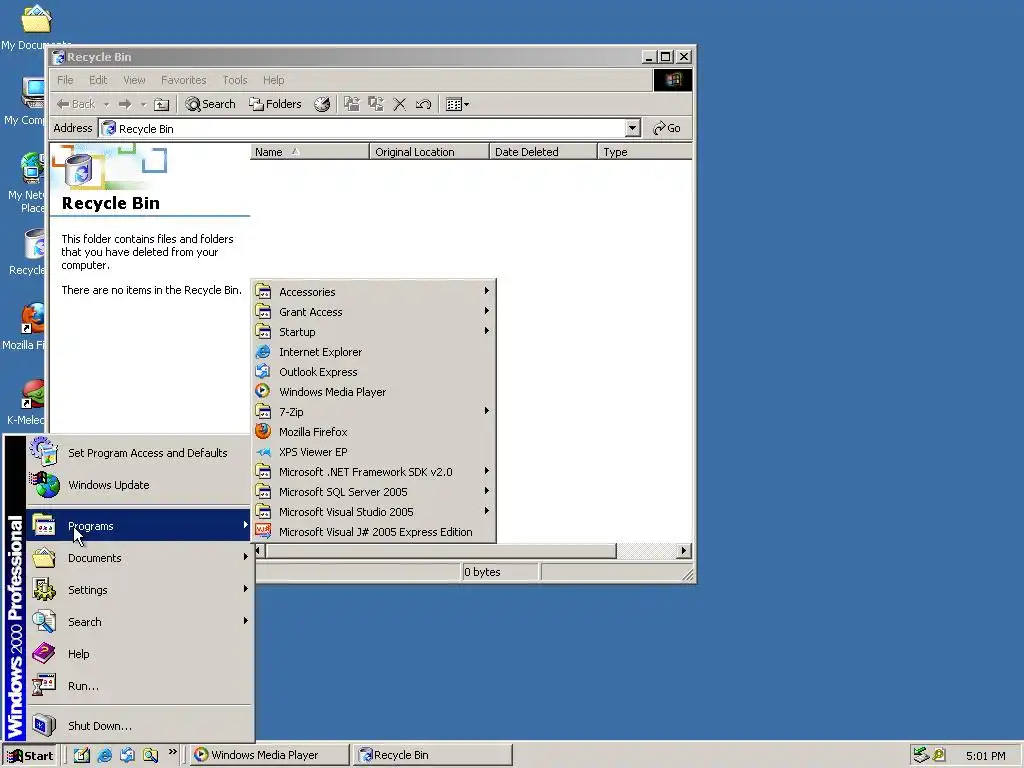
Task: Switch to Windows Media Player taskbar button
Action: point(270,756)
